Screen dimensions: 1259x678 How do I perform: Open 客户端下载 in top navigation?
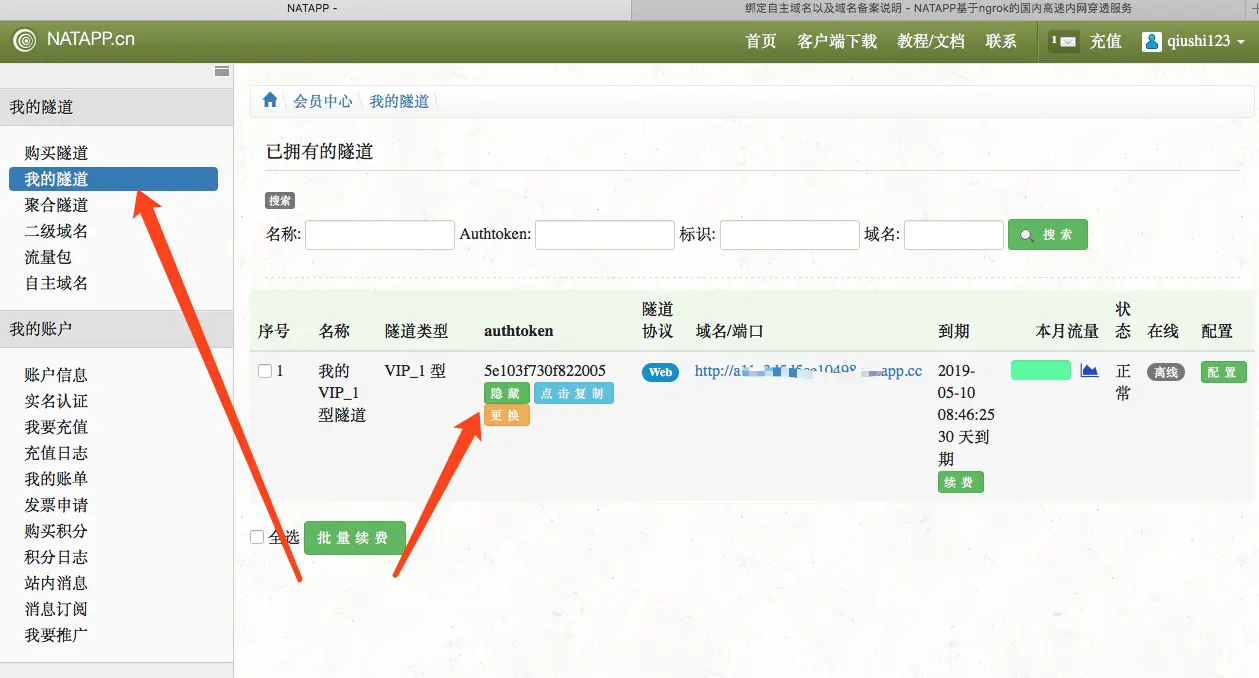[x=837, y=41]
